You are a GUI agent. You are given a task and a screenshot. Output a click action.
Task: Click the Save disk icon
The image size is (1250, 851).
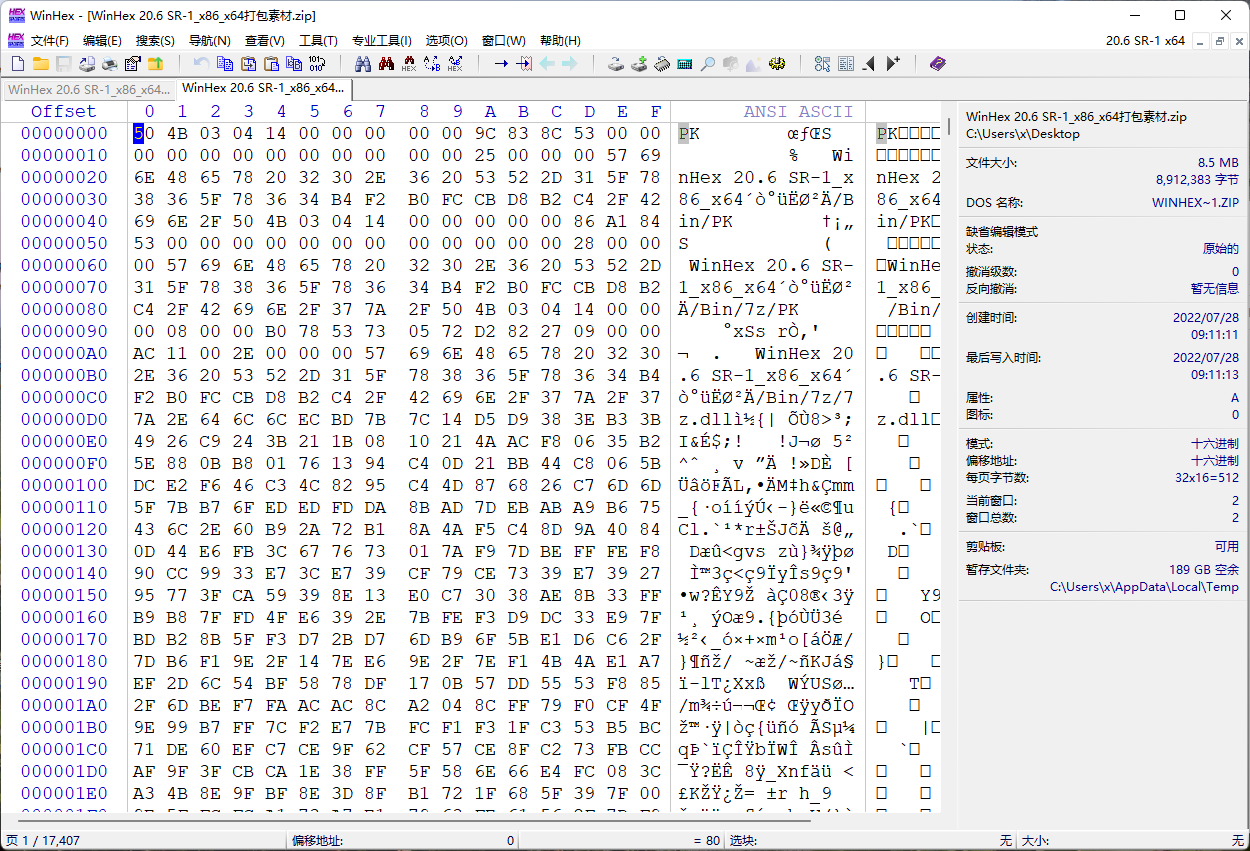point(64,64)
